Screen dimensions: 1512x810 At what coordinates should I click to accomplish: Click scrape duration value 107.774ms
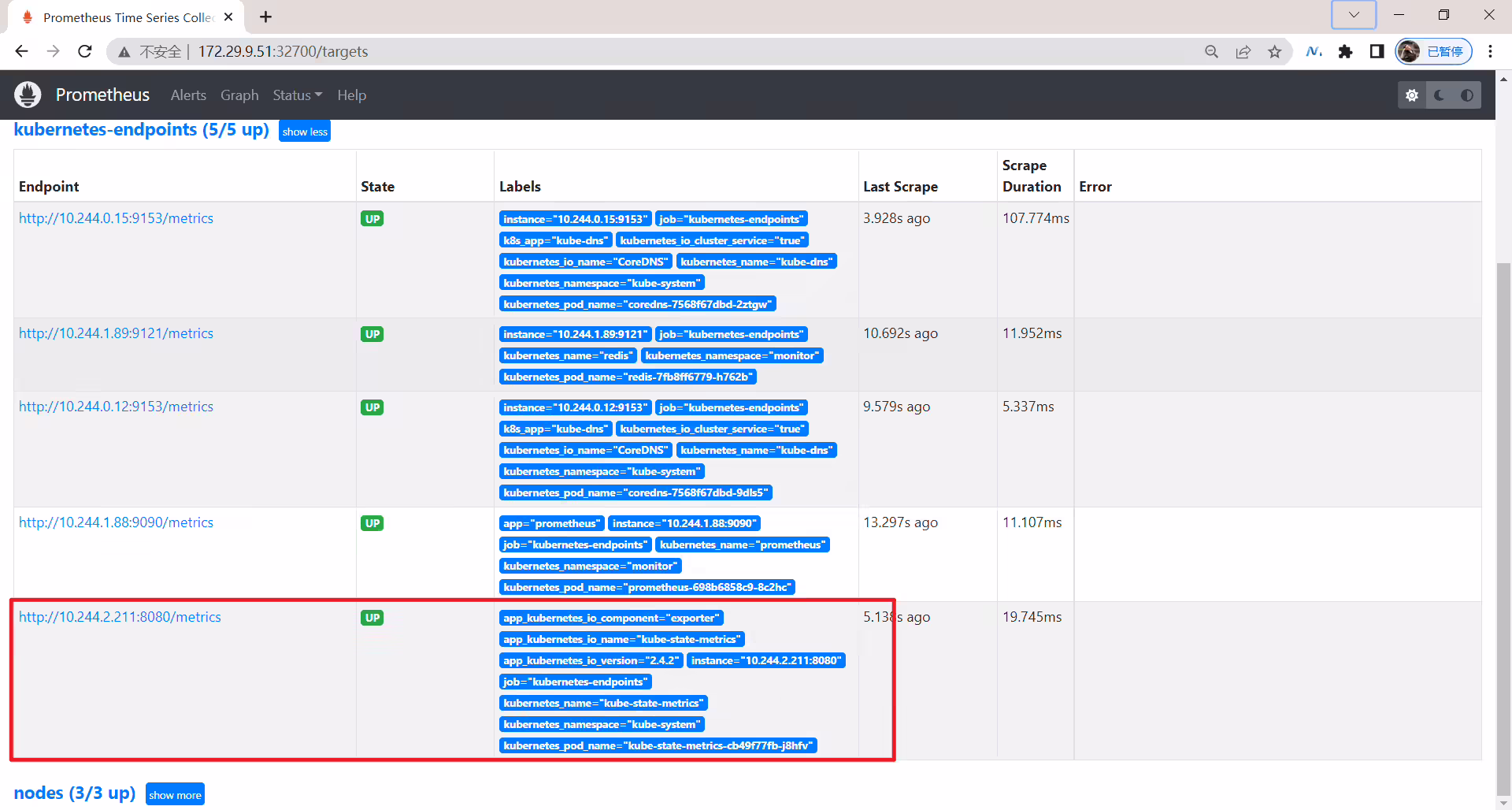(1036, 218)
